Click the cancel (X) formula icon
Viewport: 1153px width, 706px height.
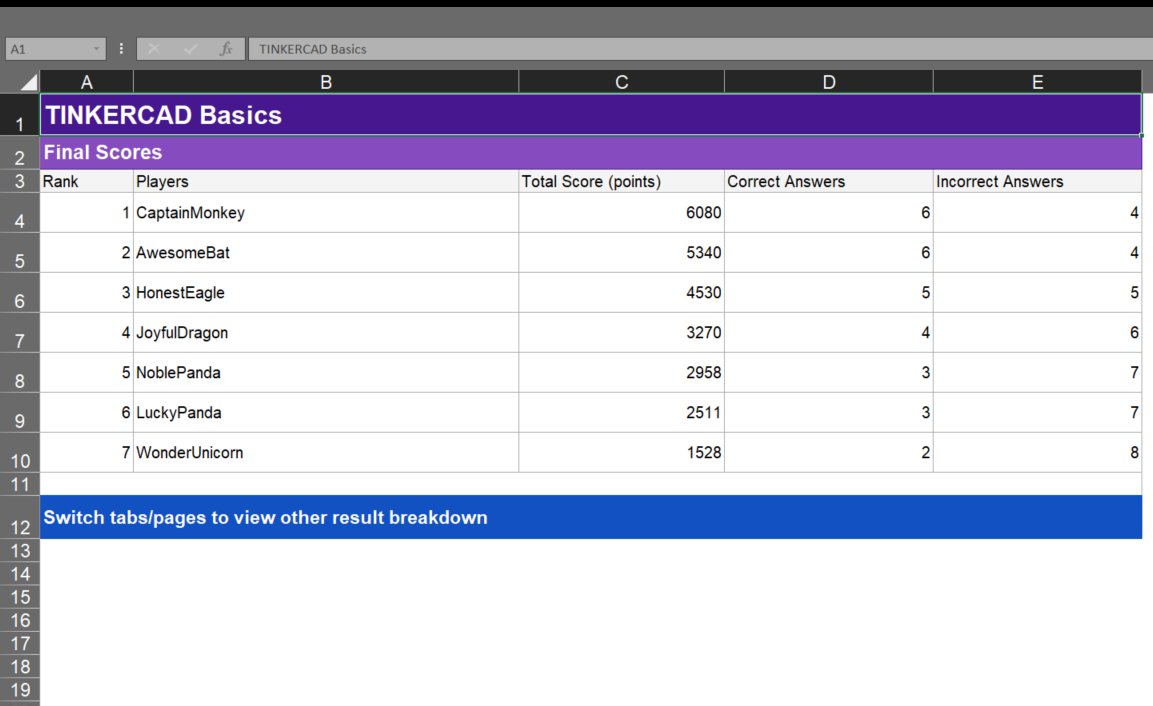pos(154,49)
